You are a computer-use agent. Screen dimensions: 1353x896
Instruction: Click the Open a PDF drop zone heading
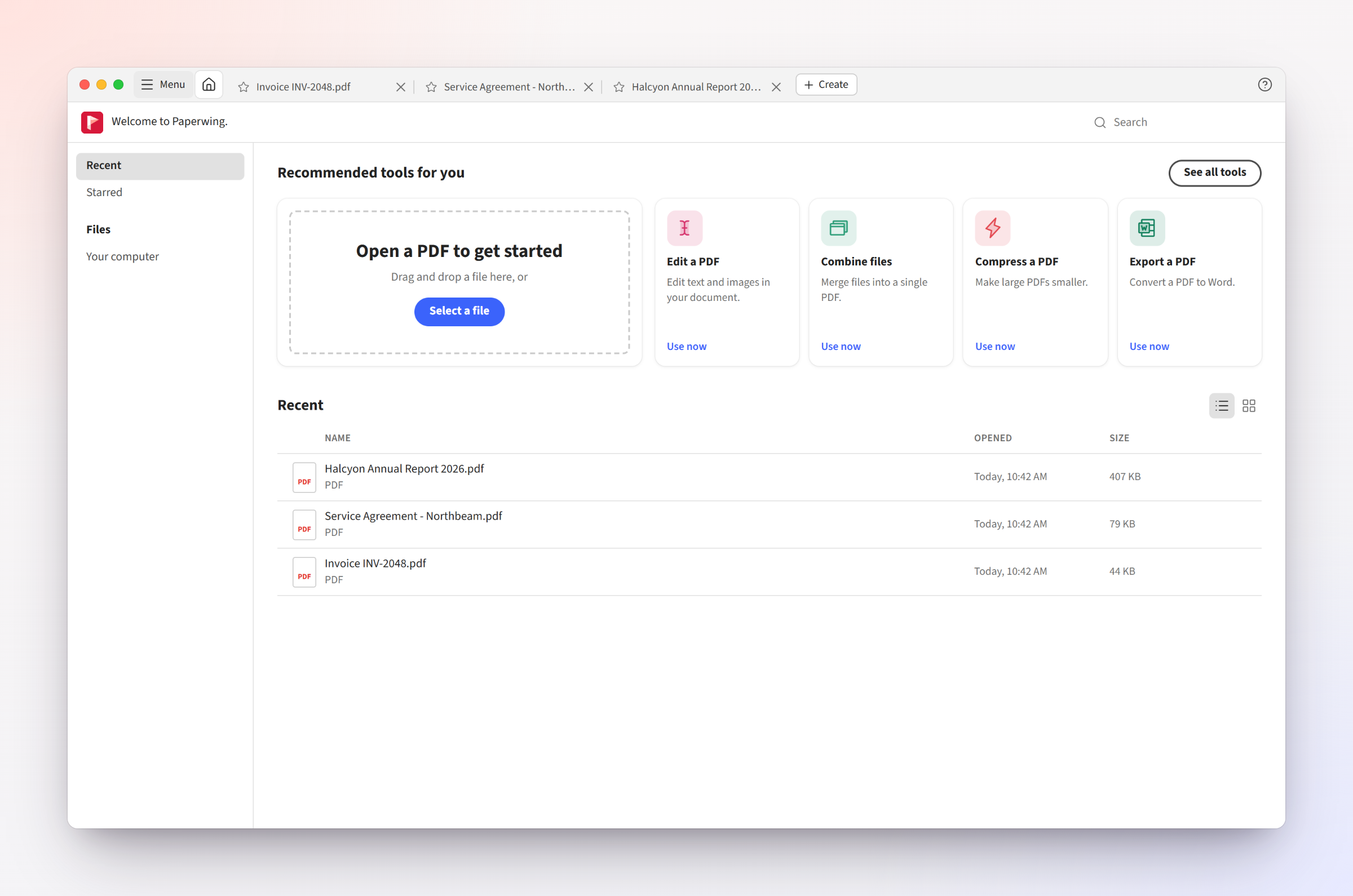[459, 251]
